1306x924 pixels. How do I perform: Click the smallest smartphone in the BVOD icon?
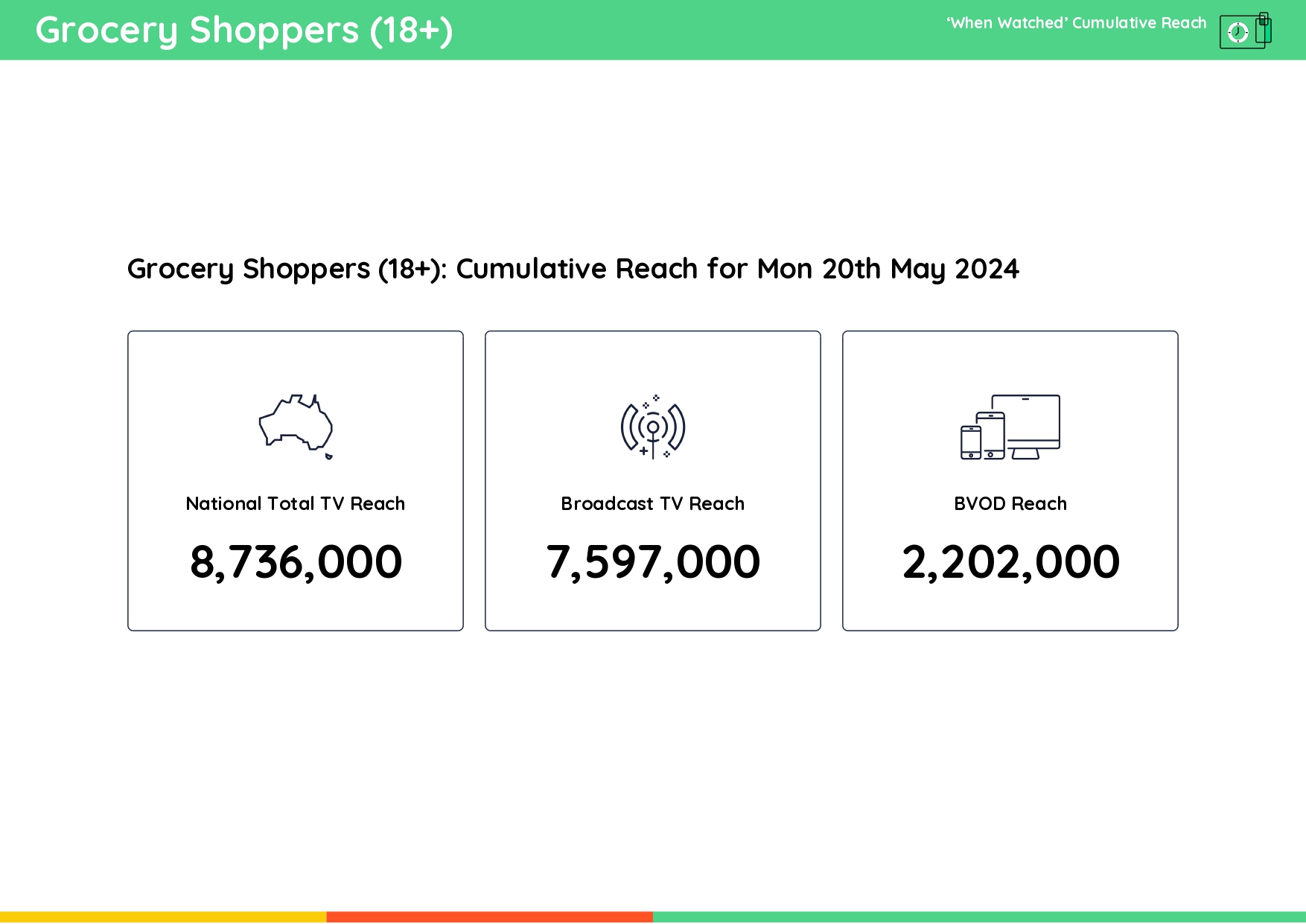tap(970, 442)
